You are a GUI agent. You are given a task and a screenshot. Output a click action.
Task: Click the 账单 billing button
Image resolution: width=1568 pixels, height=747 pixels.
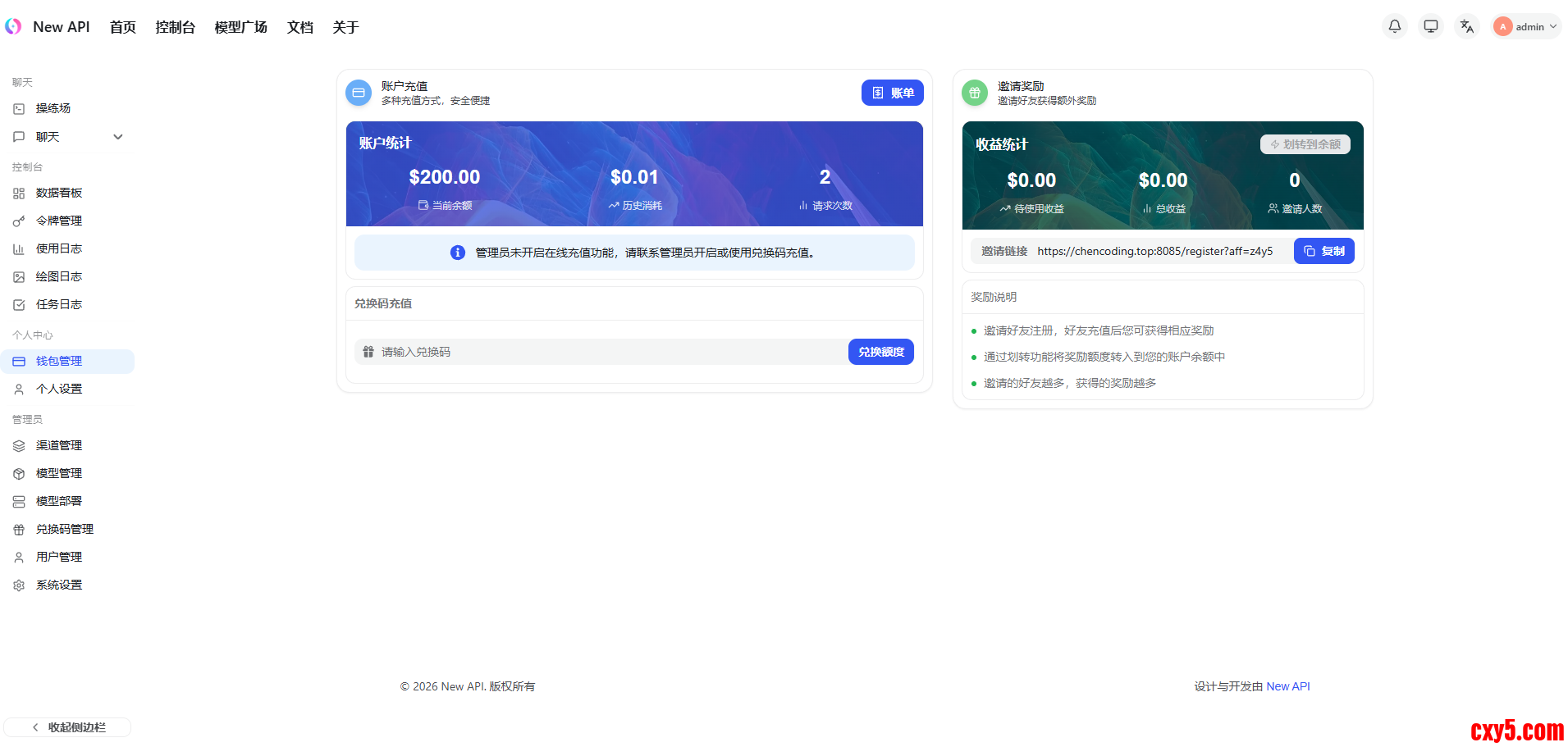(x=892, y=93)
